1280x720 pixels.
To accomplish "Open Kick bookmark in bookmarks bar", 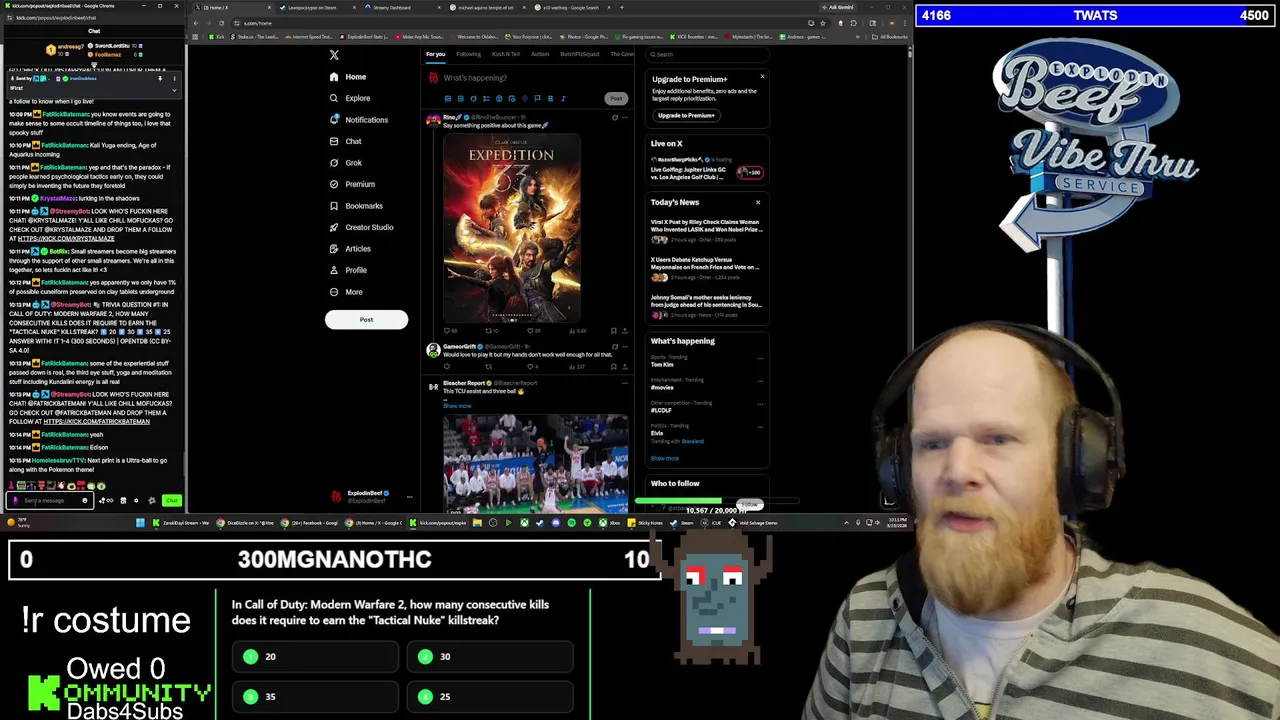I will [219, 37].
